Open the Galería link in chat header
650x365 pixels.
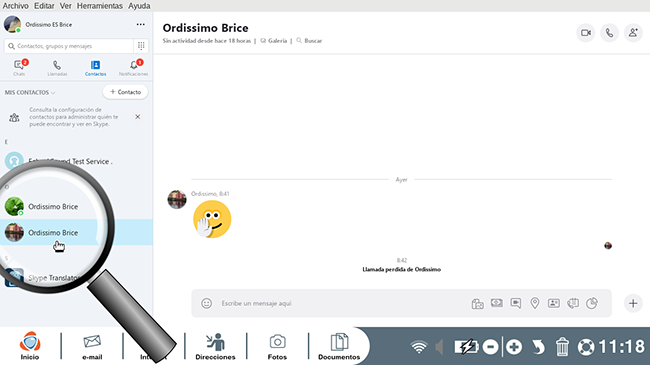[x=274, y=41]
